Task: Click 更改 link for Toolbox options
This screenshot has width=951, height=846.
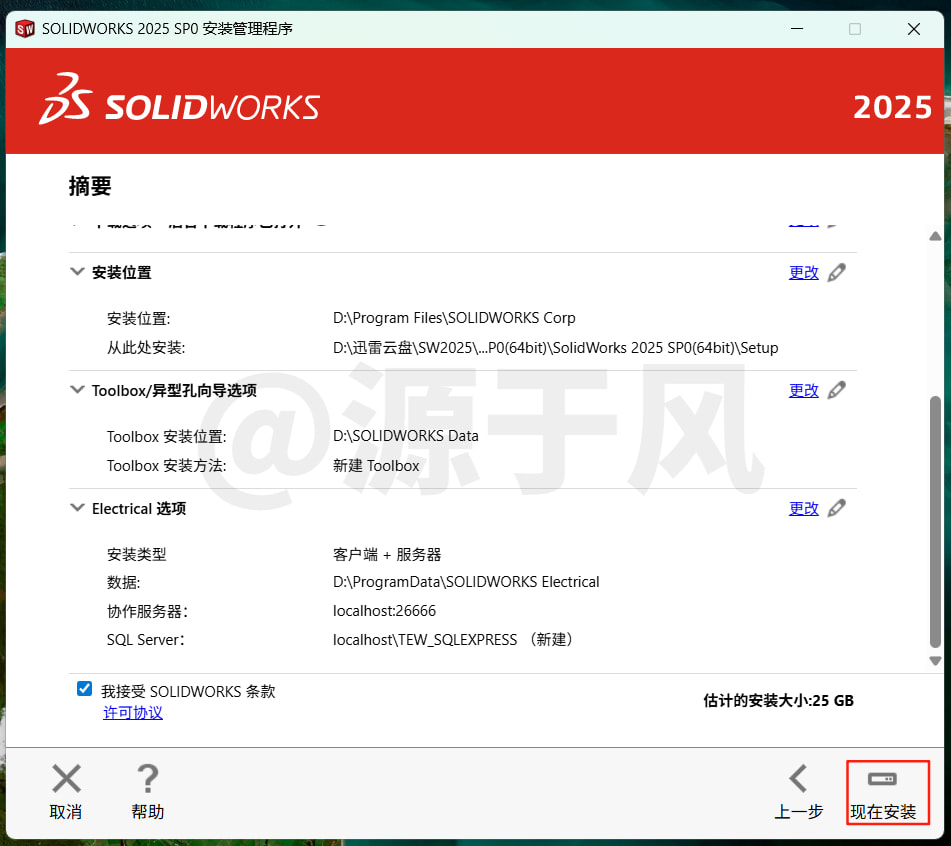Action: click(x=804, y=391)
